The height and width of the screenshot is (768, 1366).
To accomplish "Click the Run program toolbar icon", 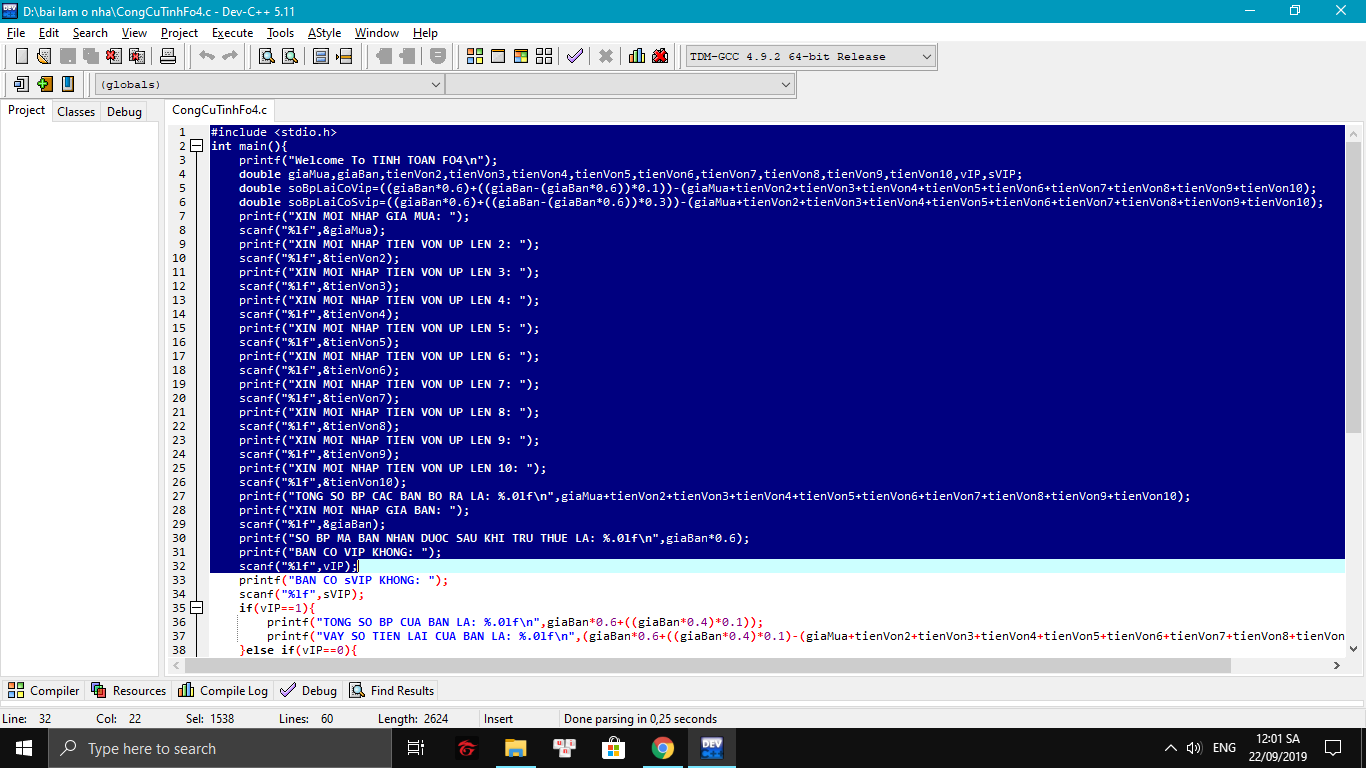I will [497, 56].
